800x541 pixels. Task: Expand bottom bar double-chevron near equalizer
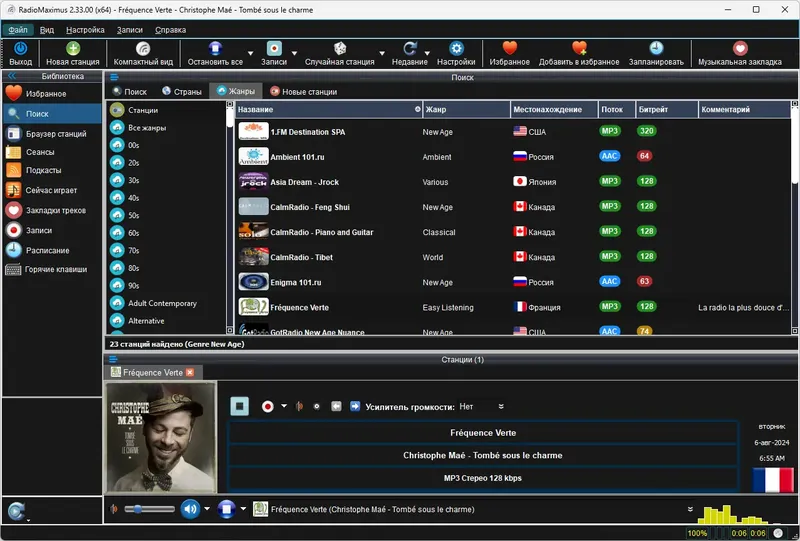point(690,509)
